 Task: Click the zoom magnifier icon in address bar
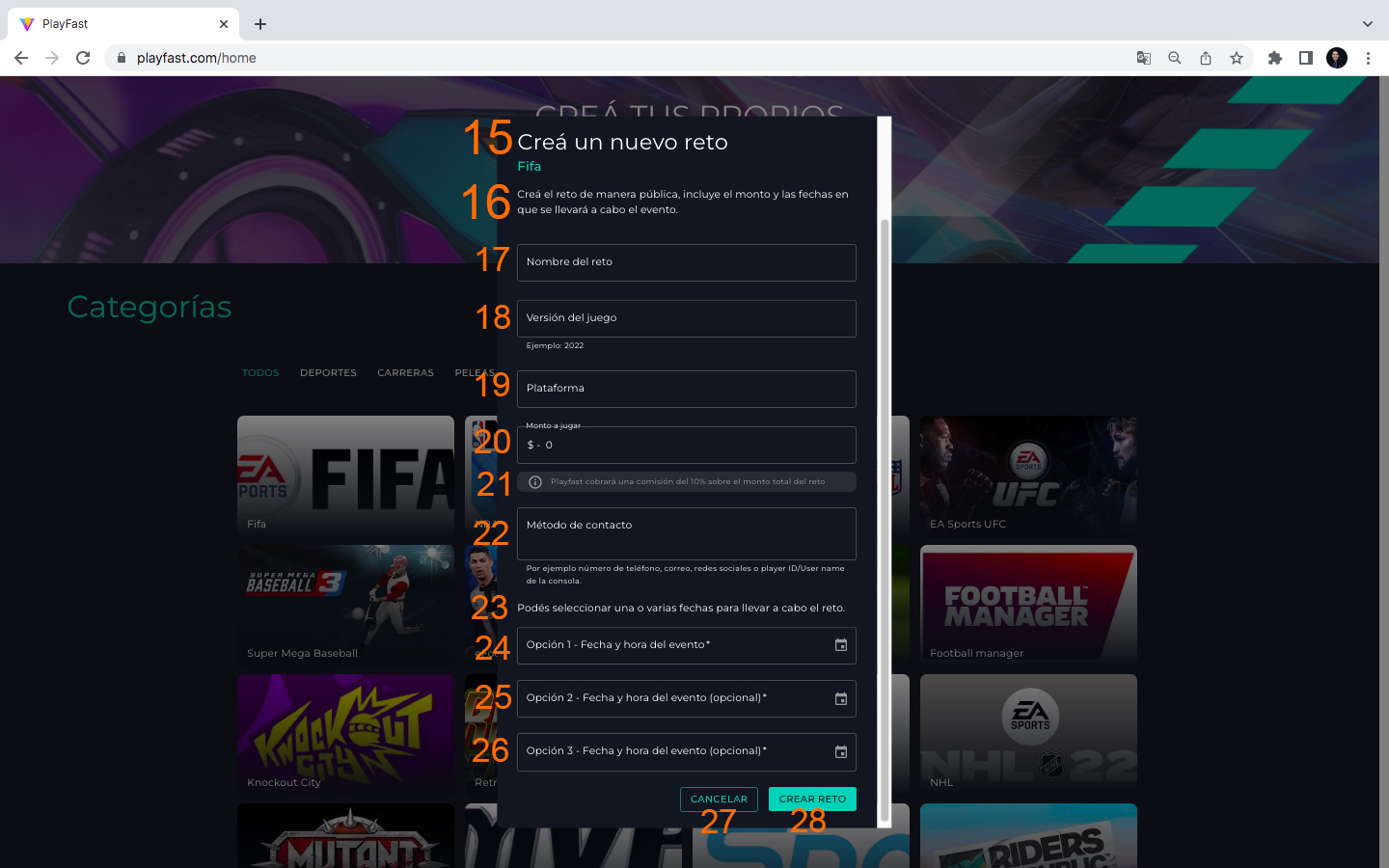coord(1175,58)
